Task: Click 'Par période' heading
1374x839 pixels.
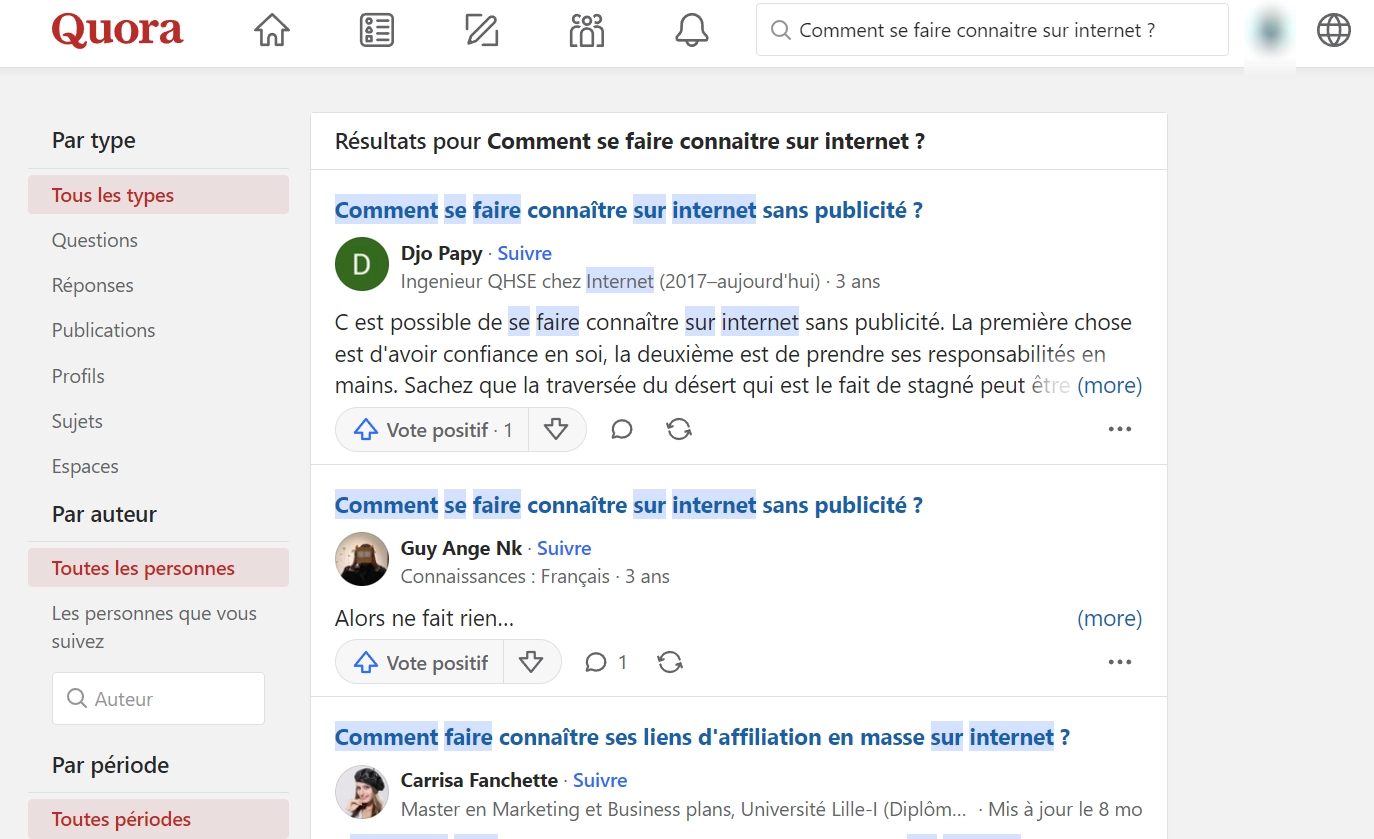Action: (110, 765)
